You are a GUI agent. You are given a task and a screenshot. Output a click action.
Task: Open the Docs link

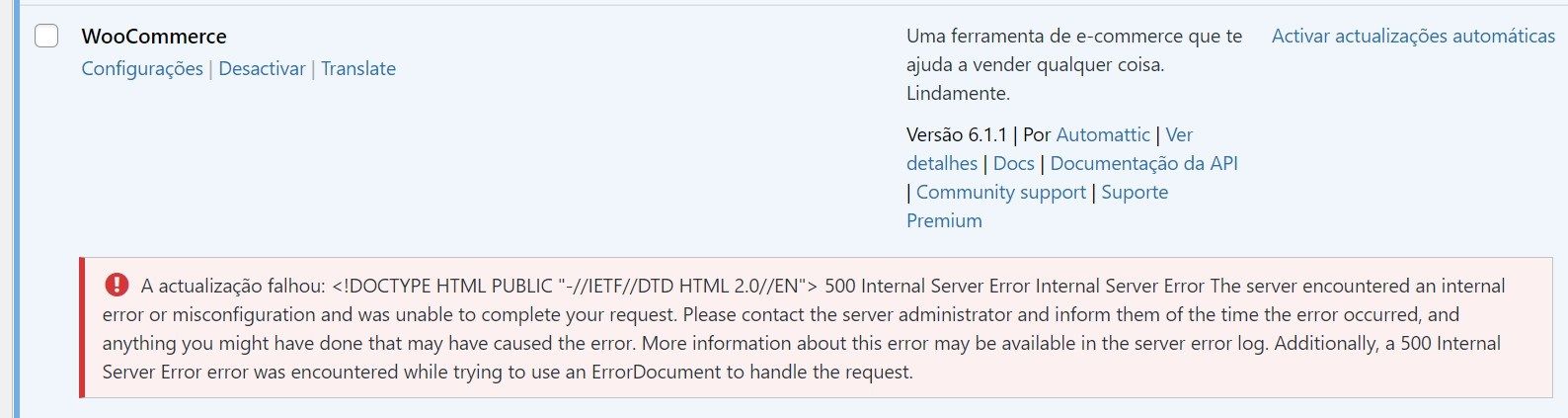coord(1014,163)
